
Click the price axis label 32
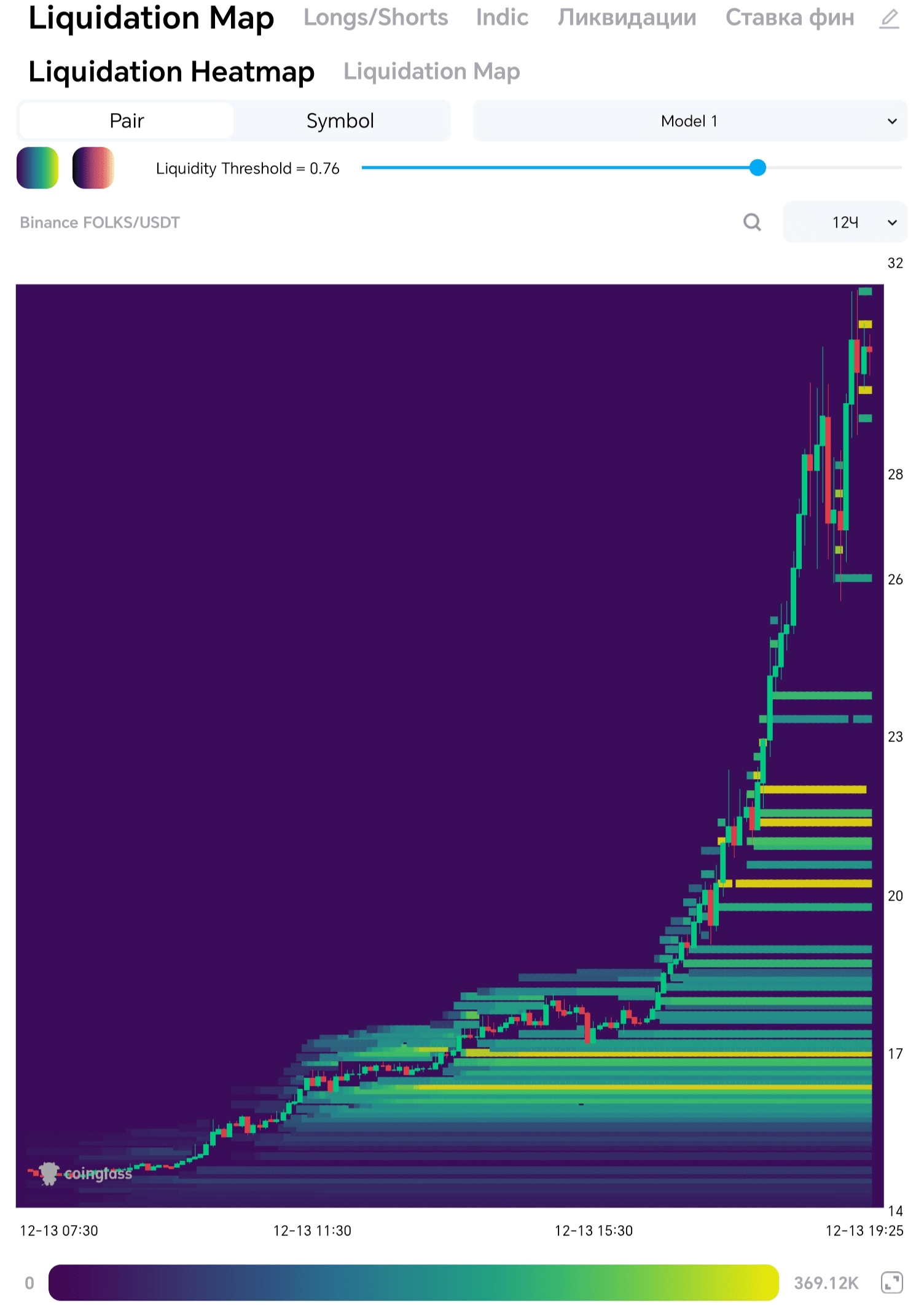895,263
